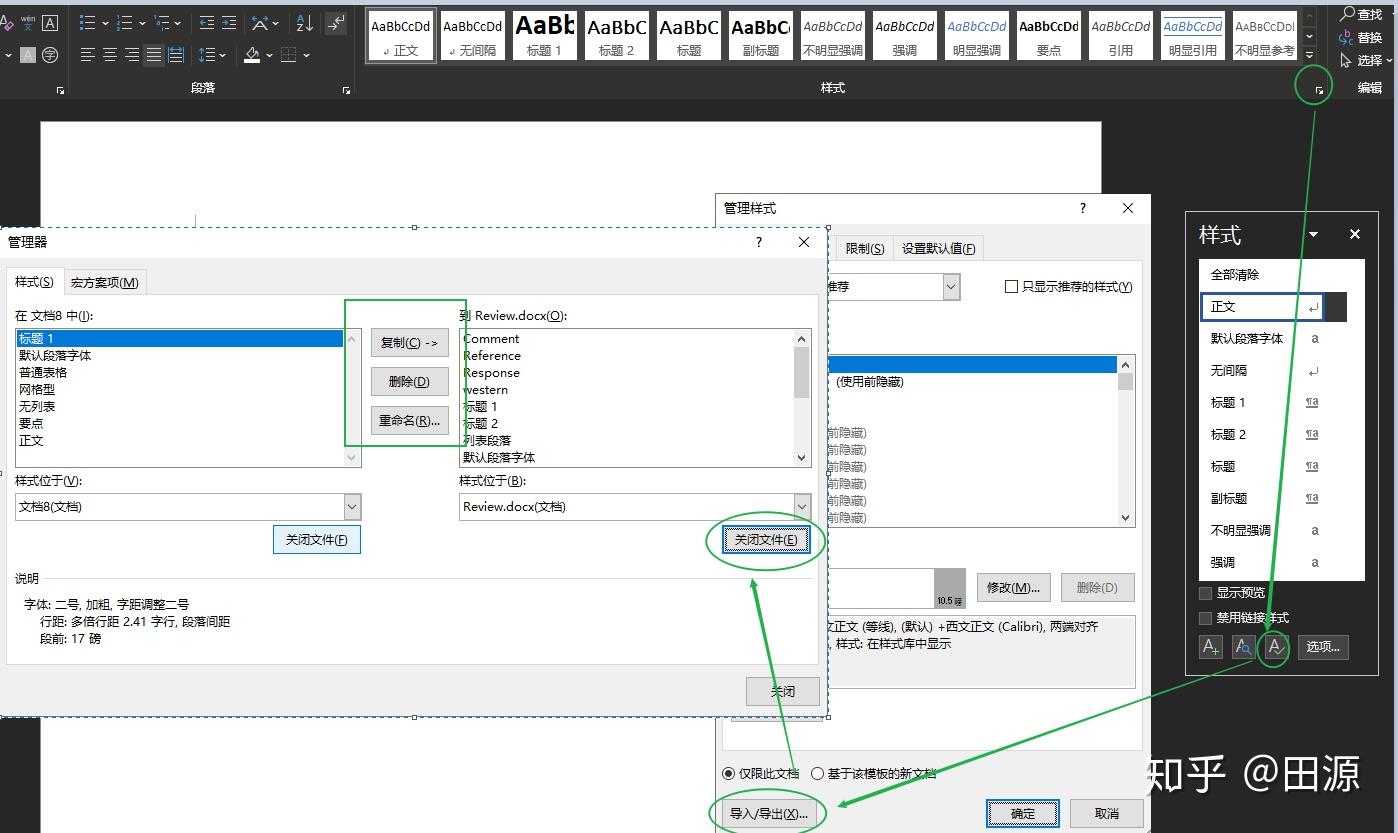Click the enclosed character icon
The height and width of the screenshot is (833, 1398).
tap(50, 55)
